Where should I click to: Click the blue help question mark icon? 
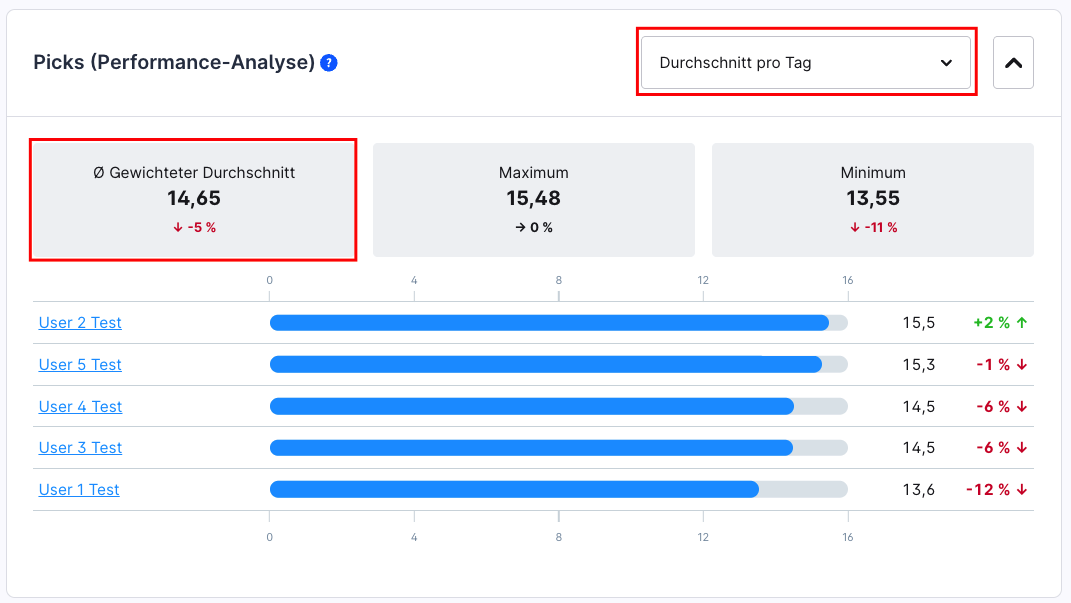point(329,63)
